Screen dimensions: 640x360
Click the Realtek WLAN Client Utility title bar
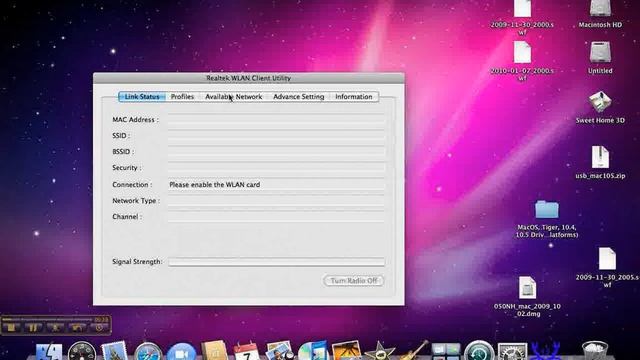tap(249, 78)
